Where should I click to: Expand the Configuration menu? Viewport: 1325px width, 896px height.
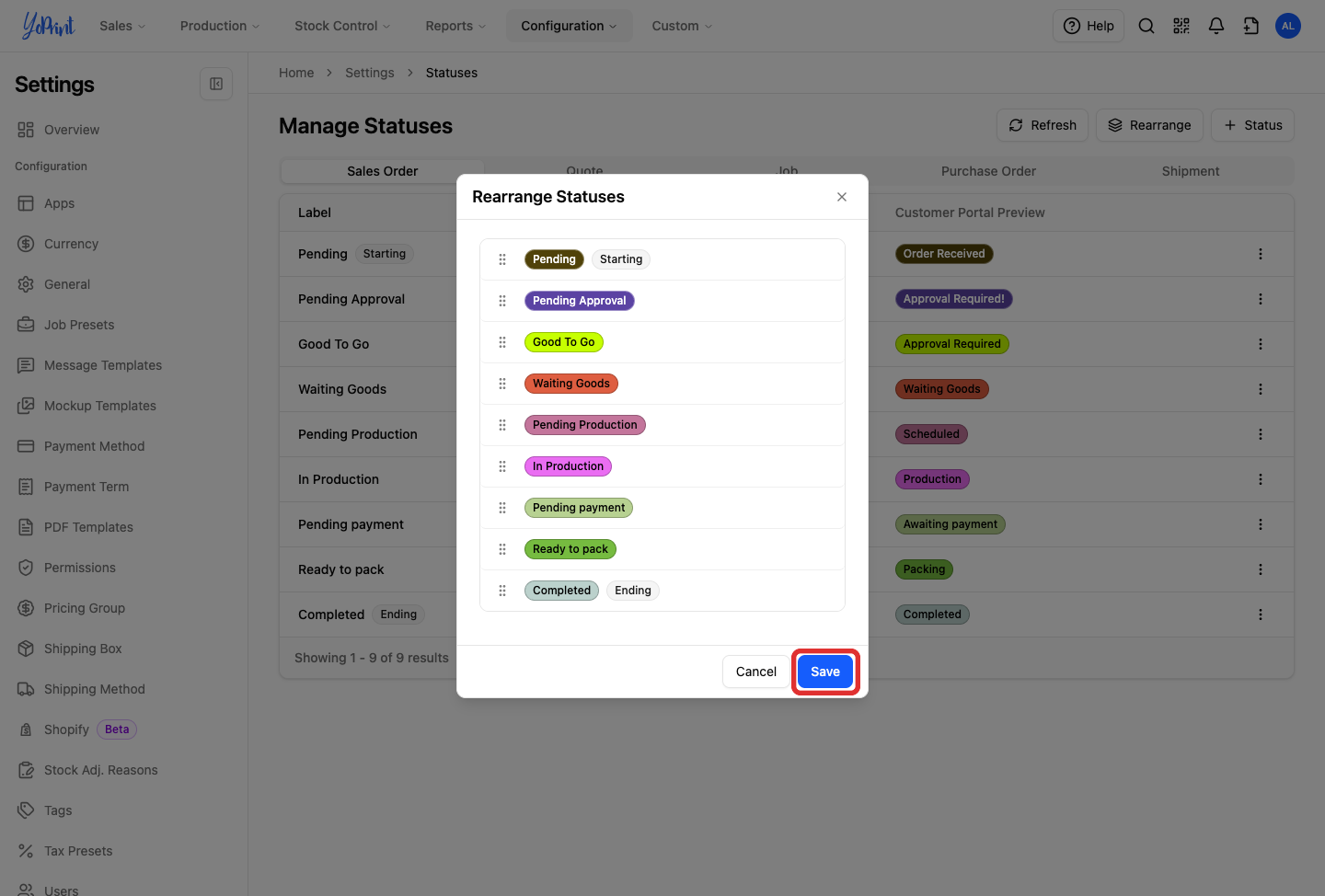[569, 26]
